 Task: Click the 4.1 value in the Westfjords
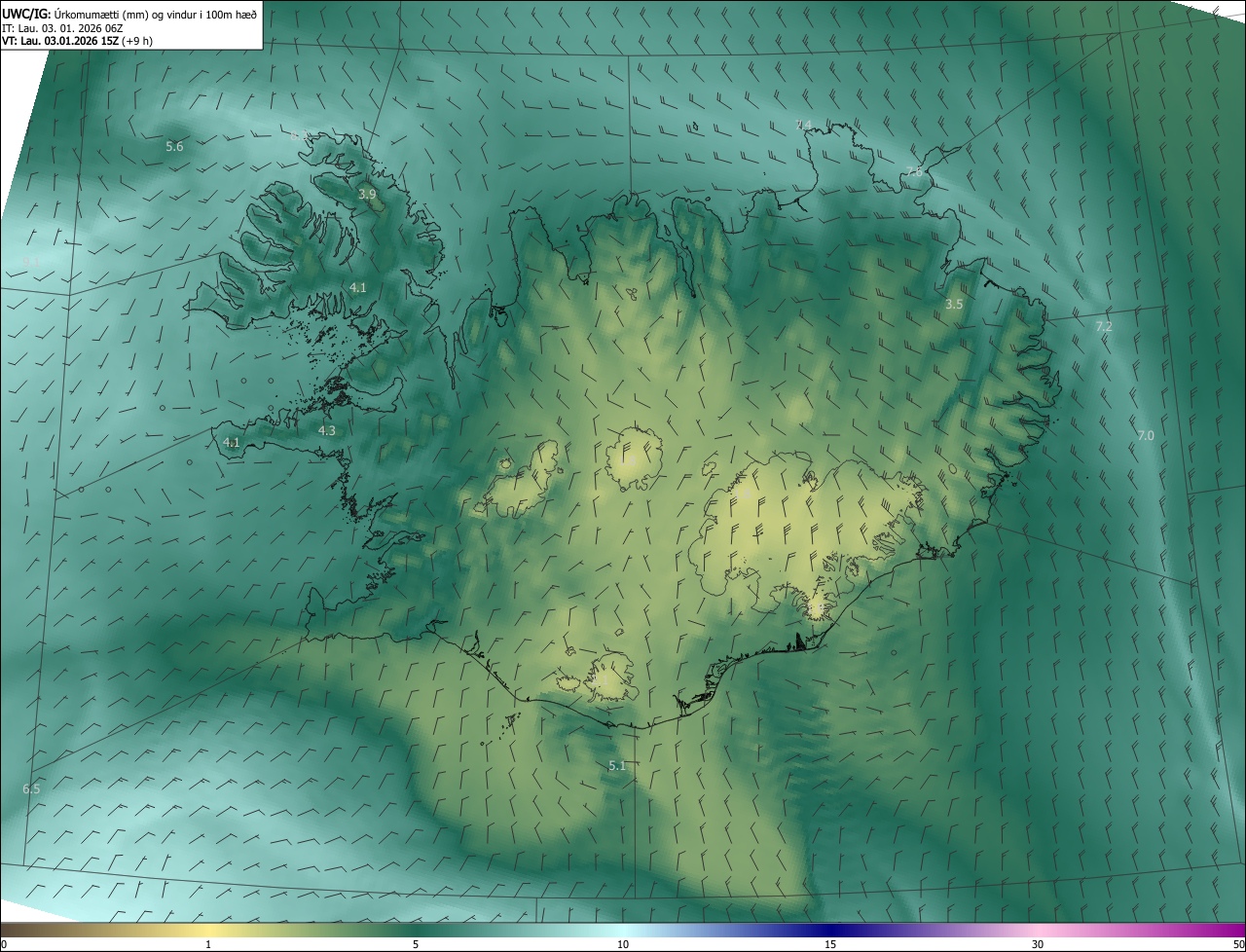click(357, 287)
